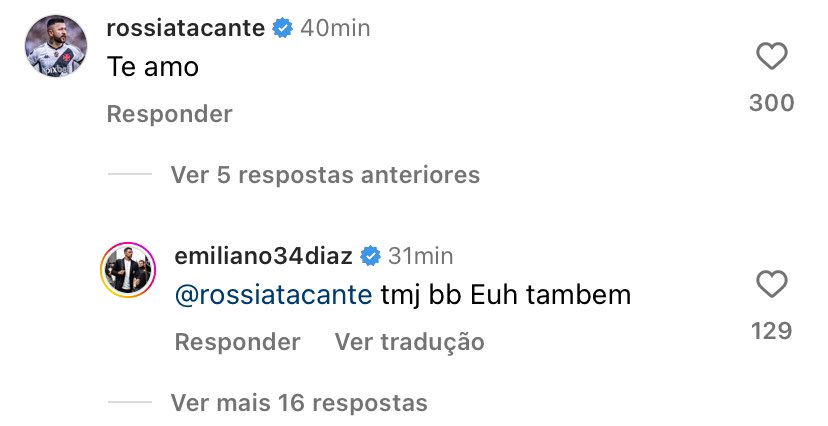The height and width of the screenshot is (426, 828).
Task: Like emiliano34diaz's reply with the heart
Action: (771, 285)
